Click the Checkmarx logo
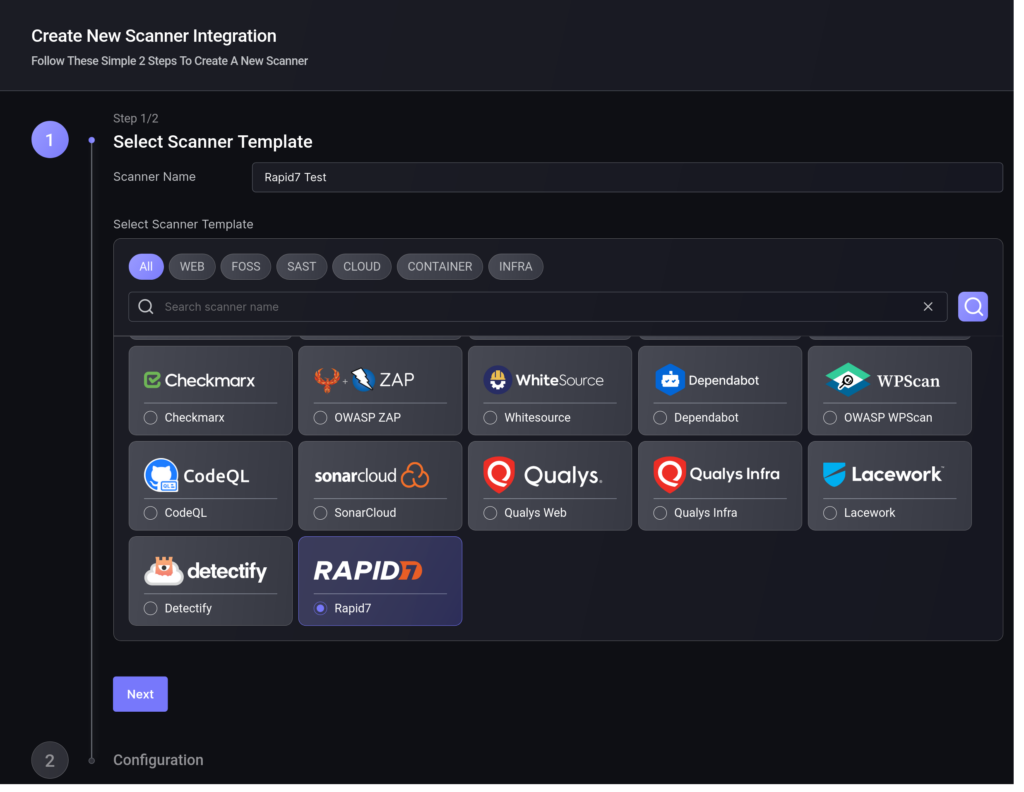 [199, 380]
